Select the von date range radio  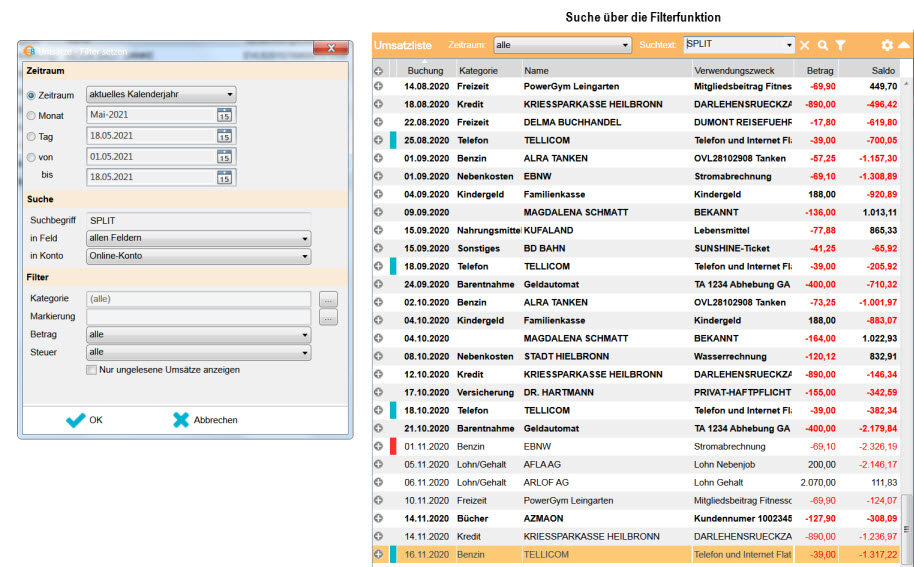click(31, 157)
